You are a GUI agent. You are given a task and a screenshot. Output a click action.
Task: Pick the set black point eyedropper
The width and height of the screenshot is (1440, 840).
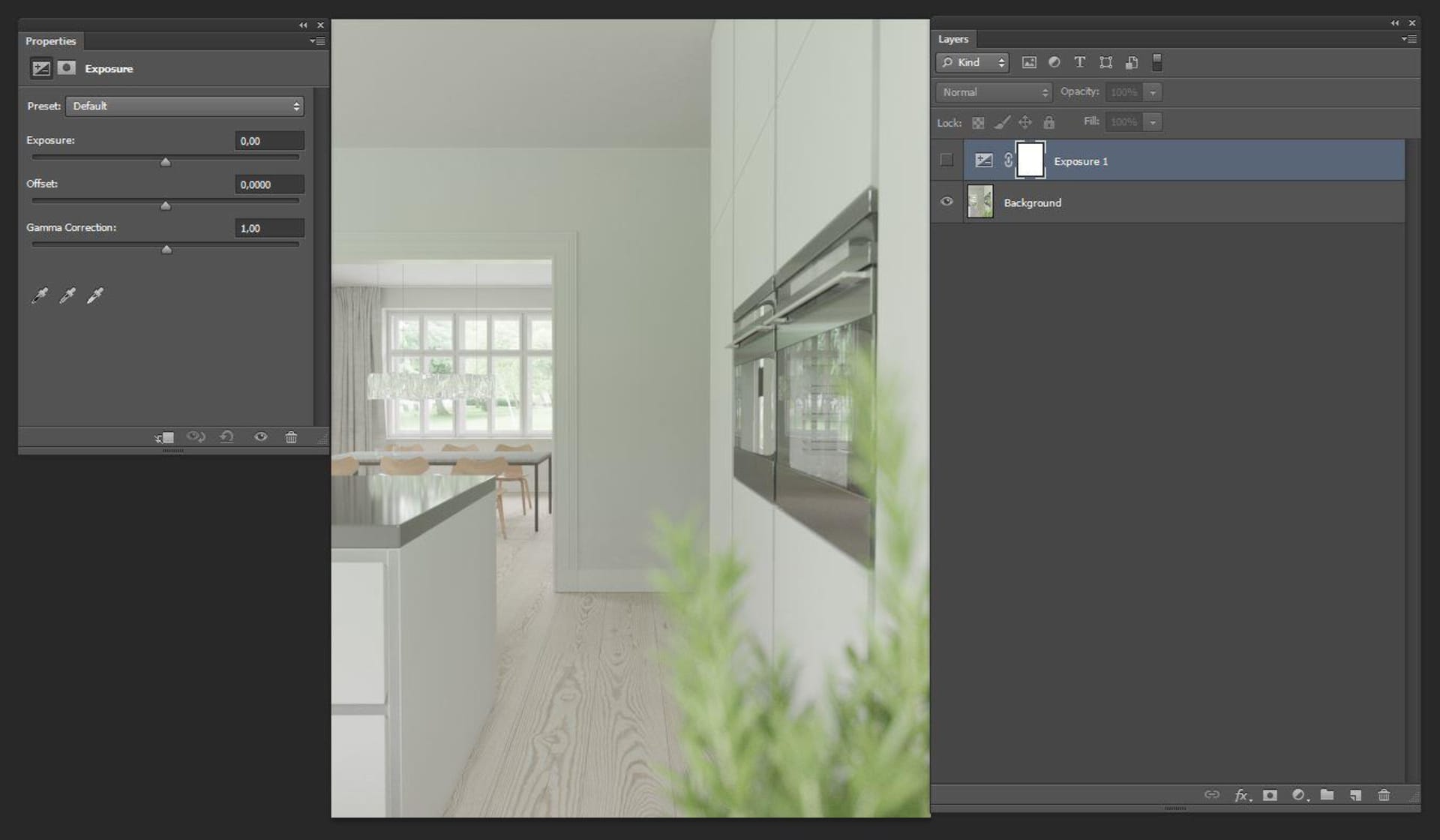point(40,295)
